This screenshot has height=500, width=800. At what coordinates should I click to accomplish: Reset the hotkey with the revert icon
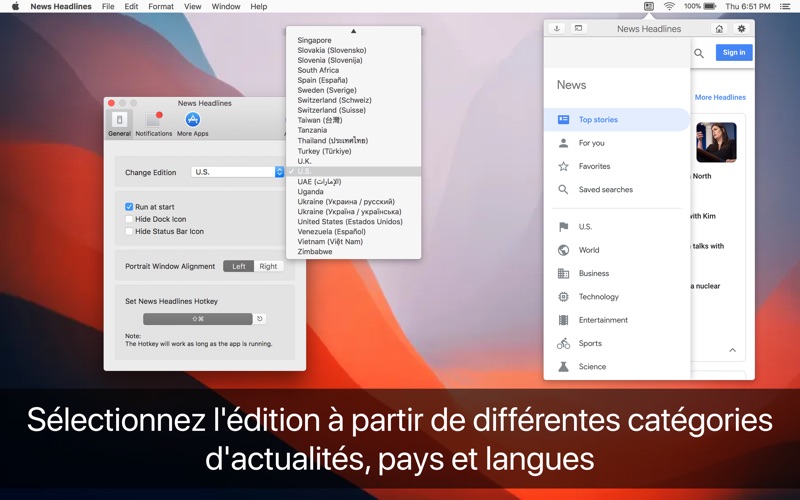pos(260,319)
